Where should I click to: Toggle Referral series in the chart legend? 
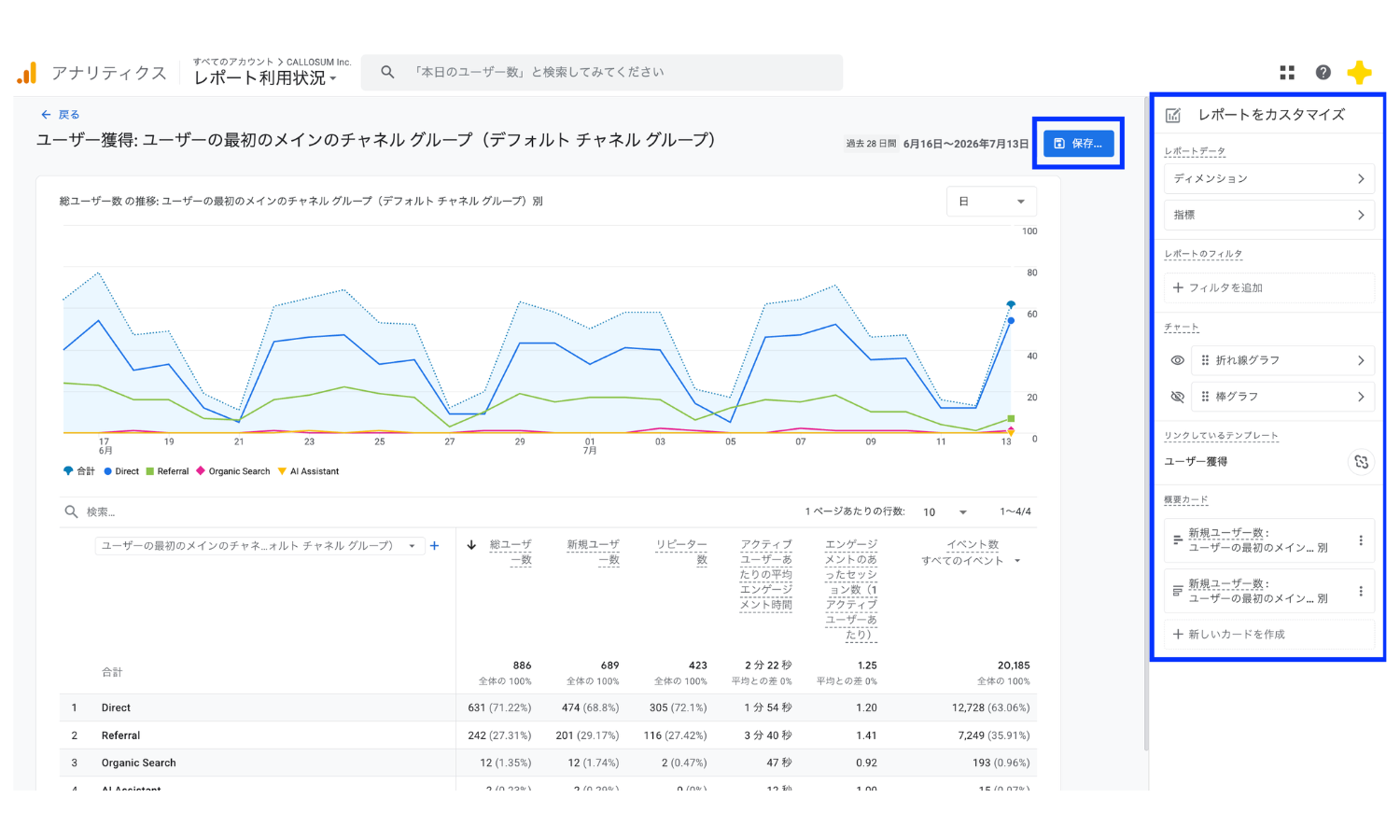point(167,471)
